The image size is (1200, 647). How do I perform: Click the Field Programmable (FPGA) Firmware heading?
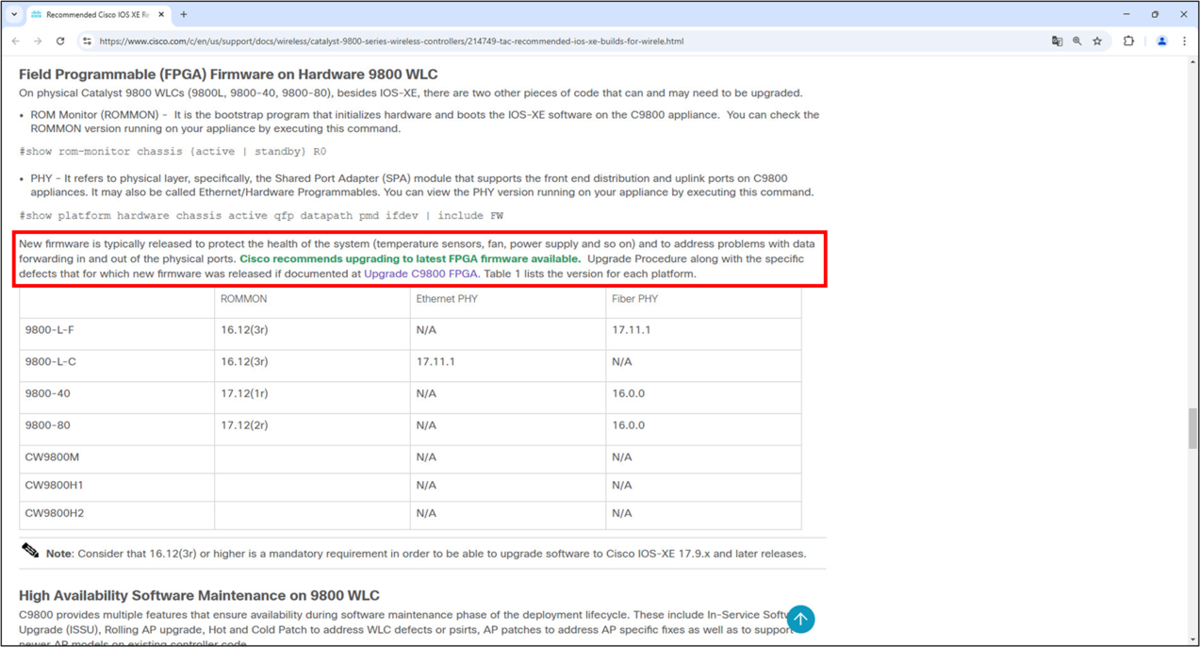tap(228, 75)
